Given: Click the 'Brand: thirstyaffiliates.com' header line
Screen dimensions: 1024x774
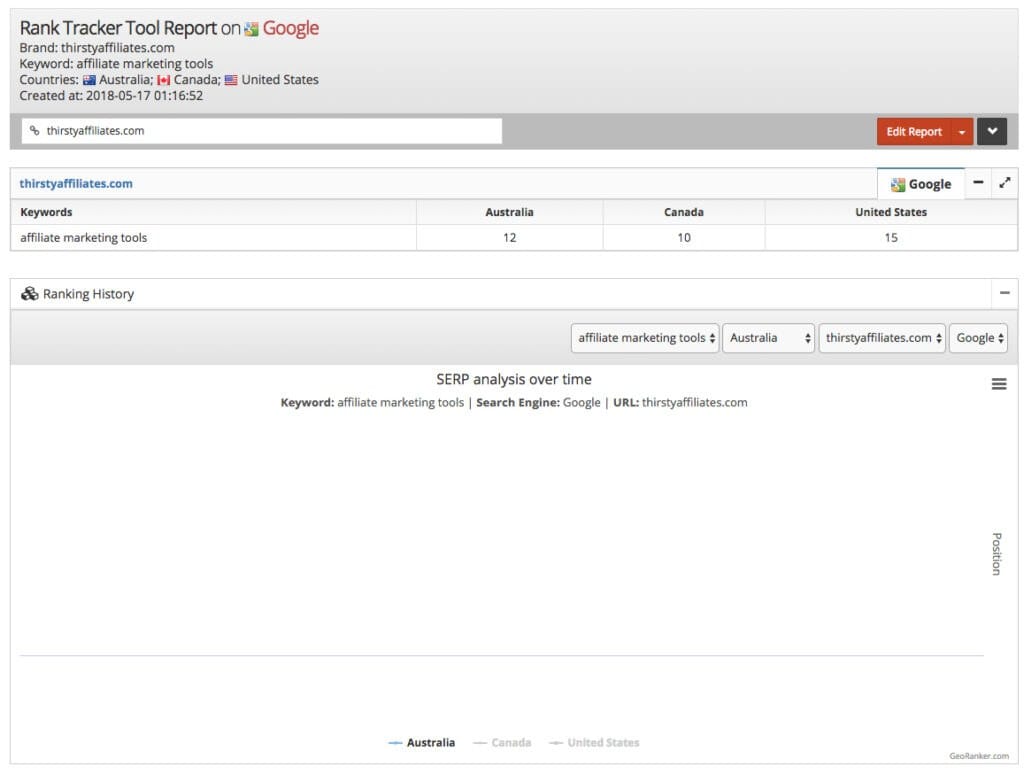Looking at the screenshot, I should pos(97,48).
